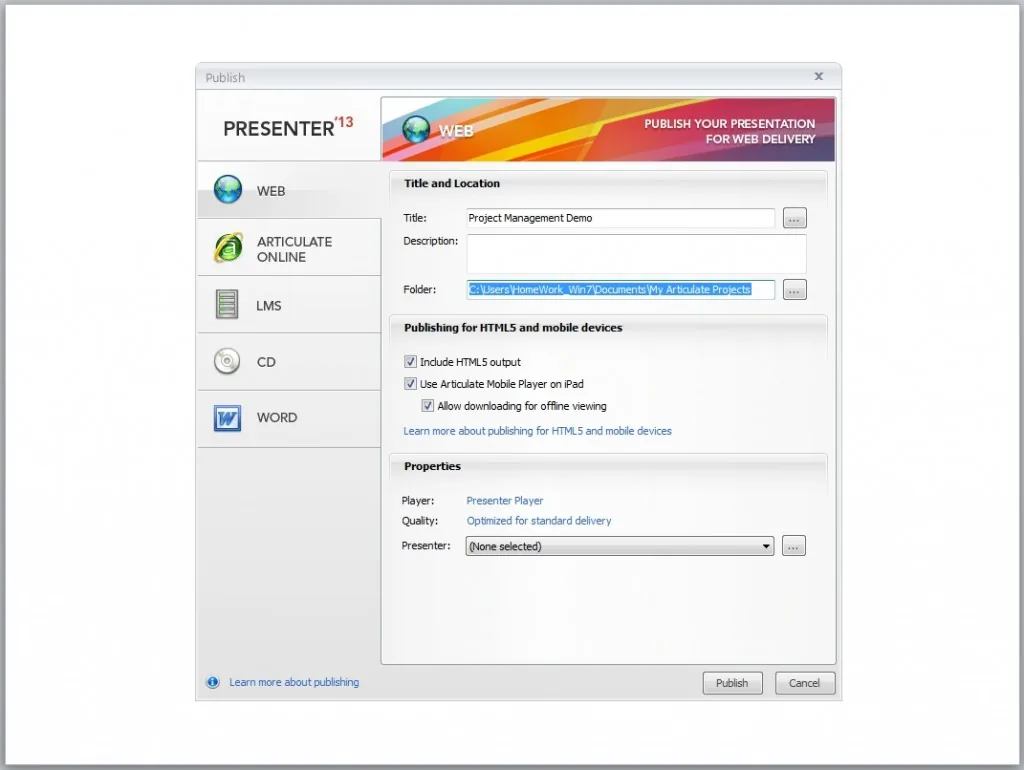Click Optimized for standard delivery link
This screenshot has width=1024, height=770.
[539, 521]
